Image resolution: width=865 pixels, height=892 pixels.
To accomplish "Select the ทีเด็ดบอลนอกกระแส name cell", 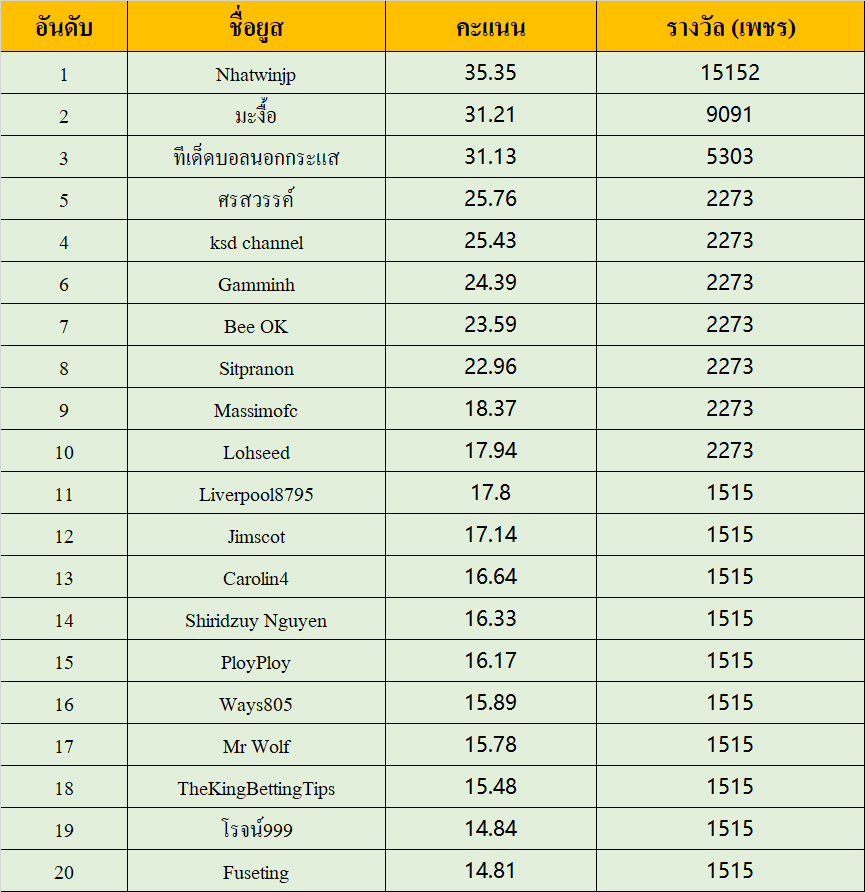I will coord(256,157).
